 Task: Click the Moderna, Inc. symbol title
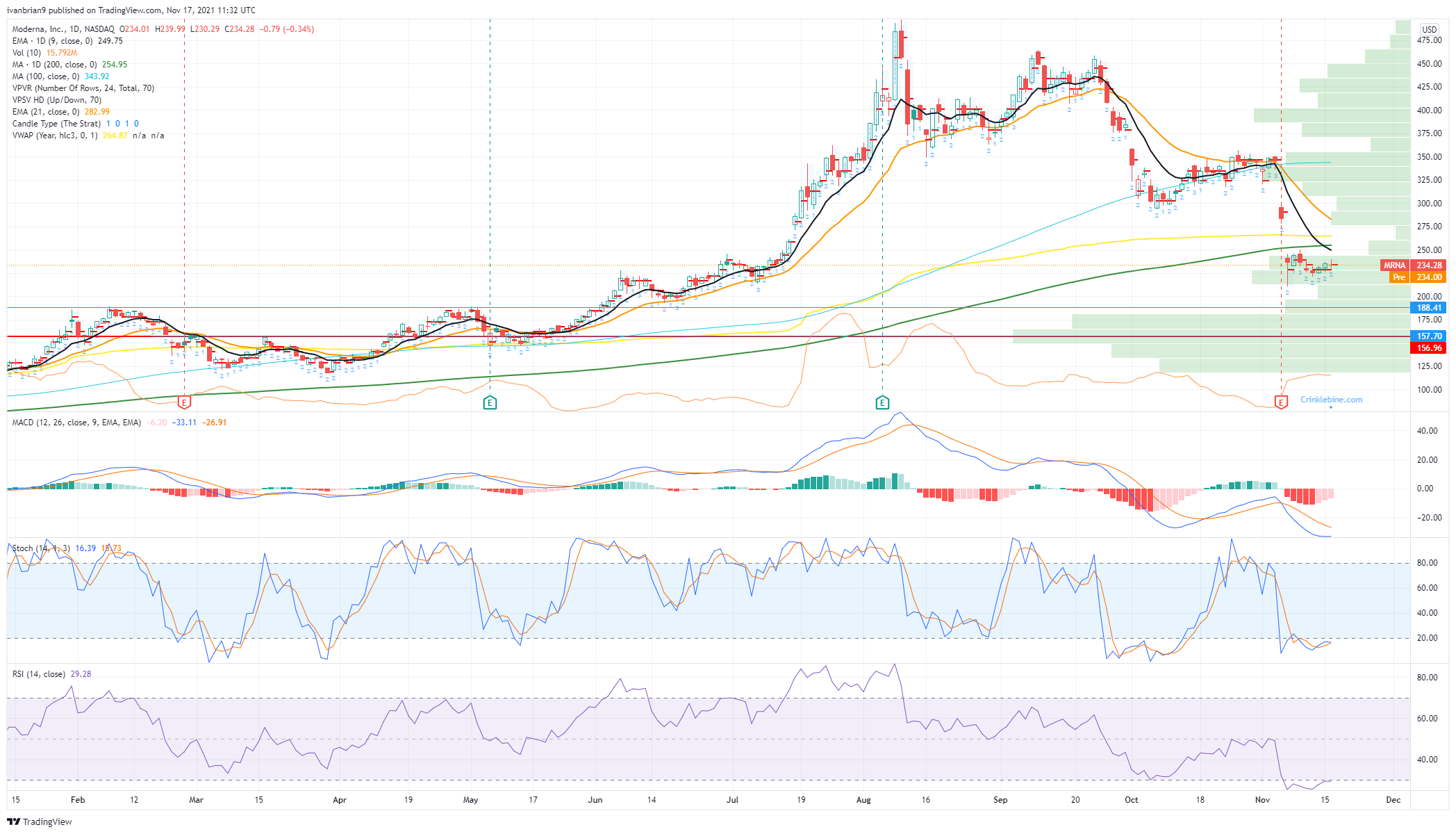click(x=63, y=29)
